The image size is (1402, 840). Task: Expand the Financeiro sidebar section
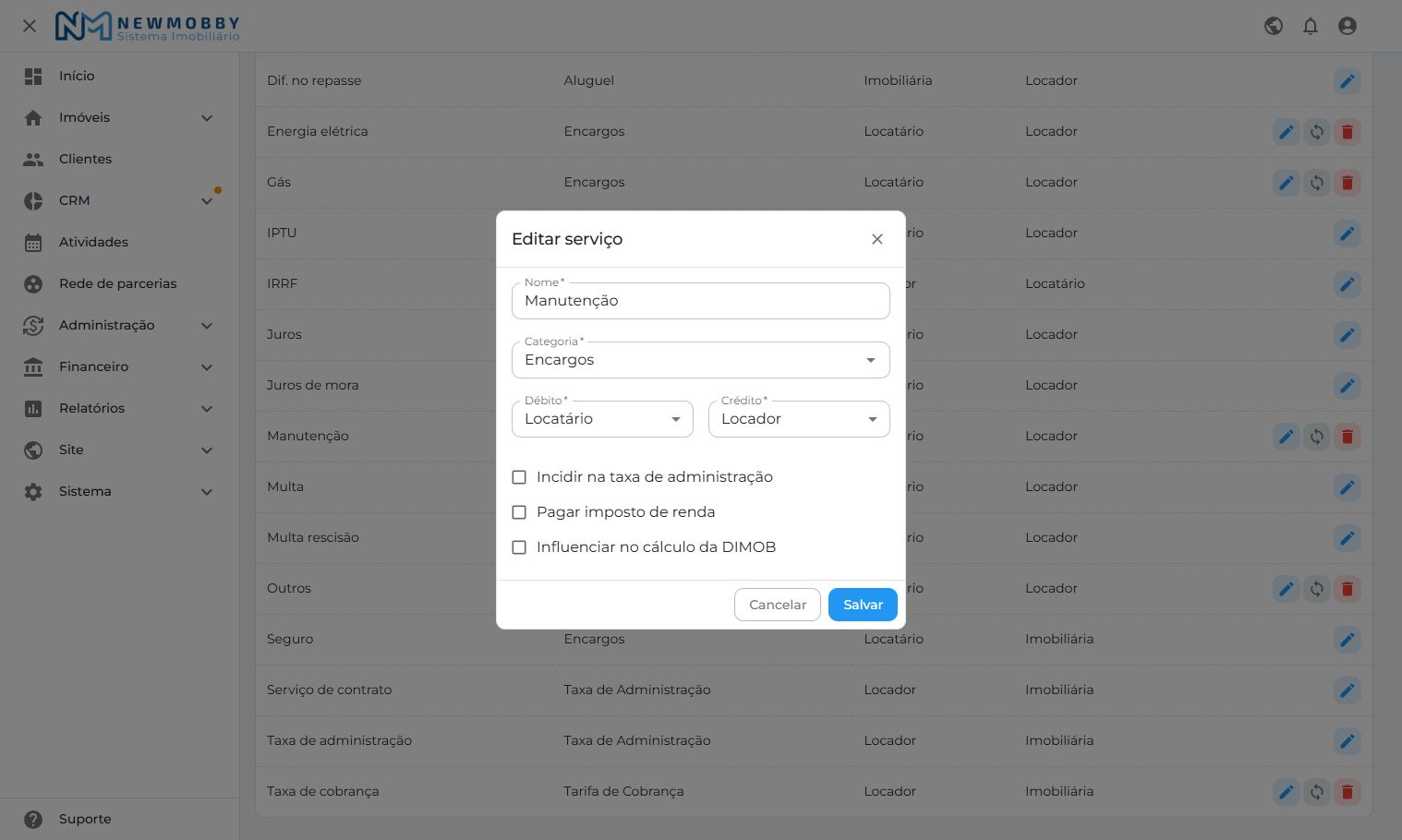pyautogui.click(x=120, y=366)
